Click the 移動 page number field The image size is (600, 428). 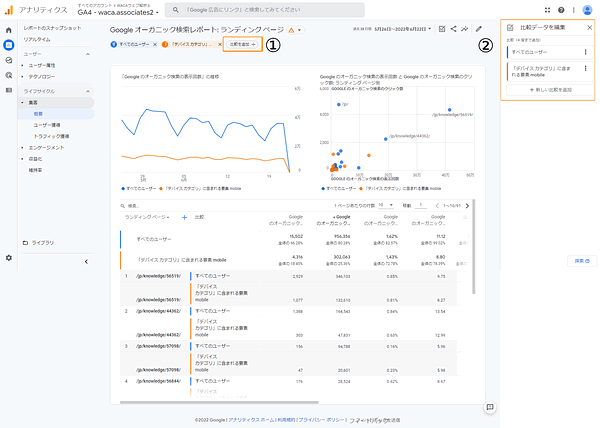(421, 205)
